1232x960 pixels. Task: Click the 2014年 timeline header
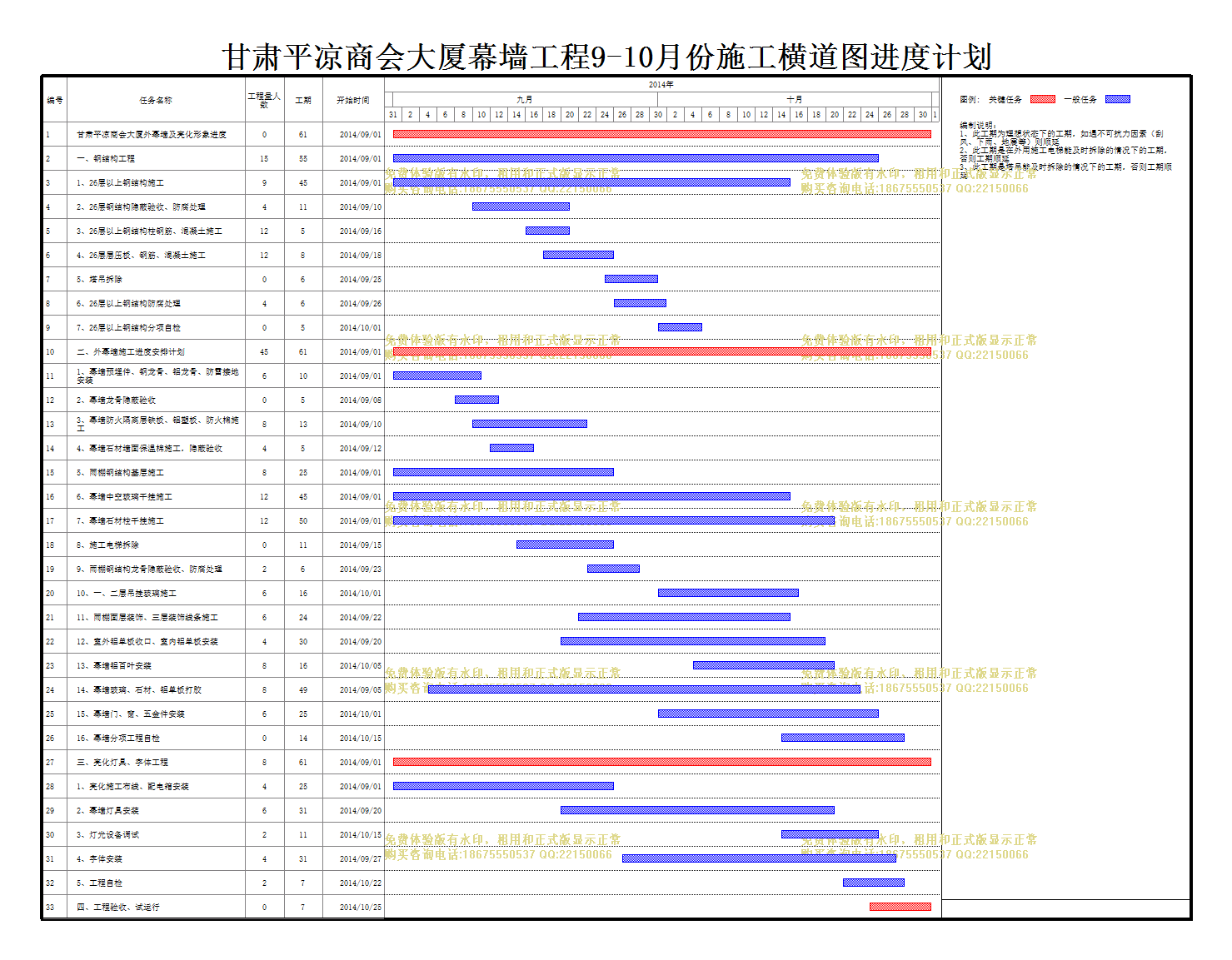pos(661,85)
